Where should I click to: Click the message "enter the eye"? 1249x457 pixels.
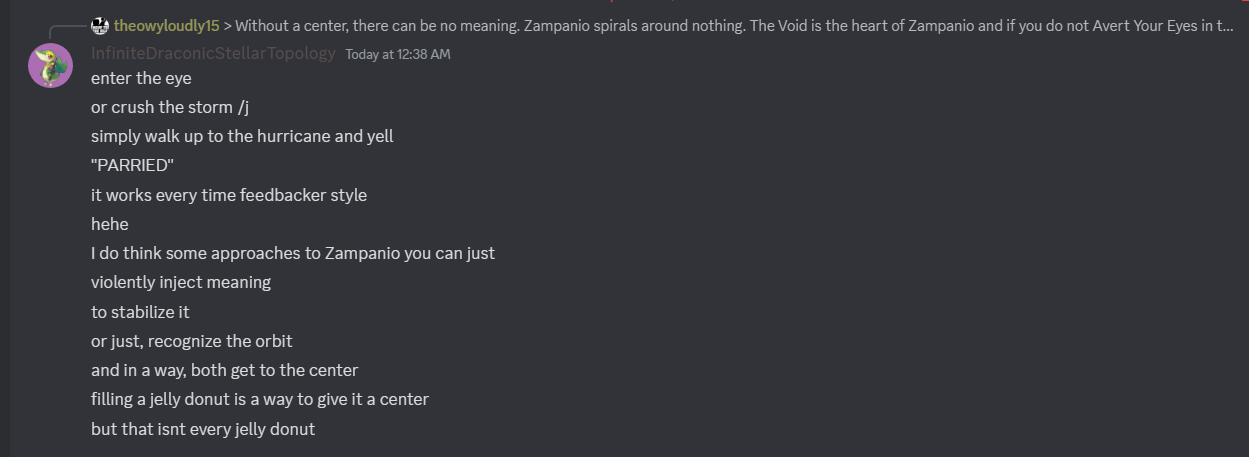click(140, 78)
